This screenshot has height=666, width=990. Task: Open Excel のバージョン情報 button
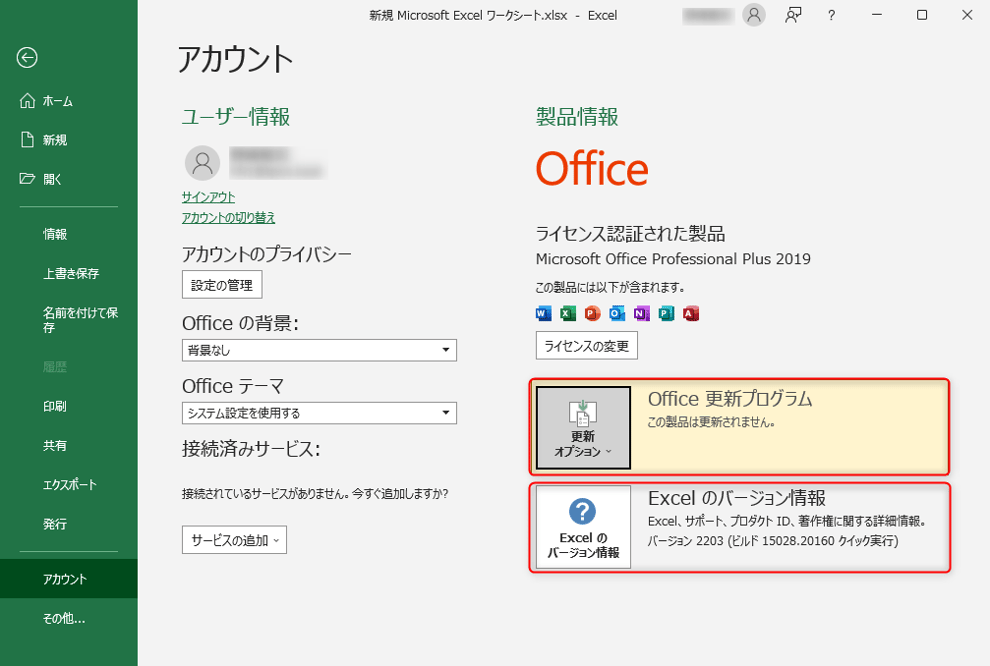coord(583,527)
